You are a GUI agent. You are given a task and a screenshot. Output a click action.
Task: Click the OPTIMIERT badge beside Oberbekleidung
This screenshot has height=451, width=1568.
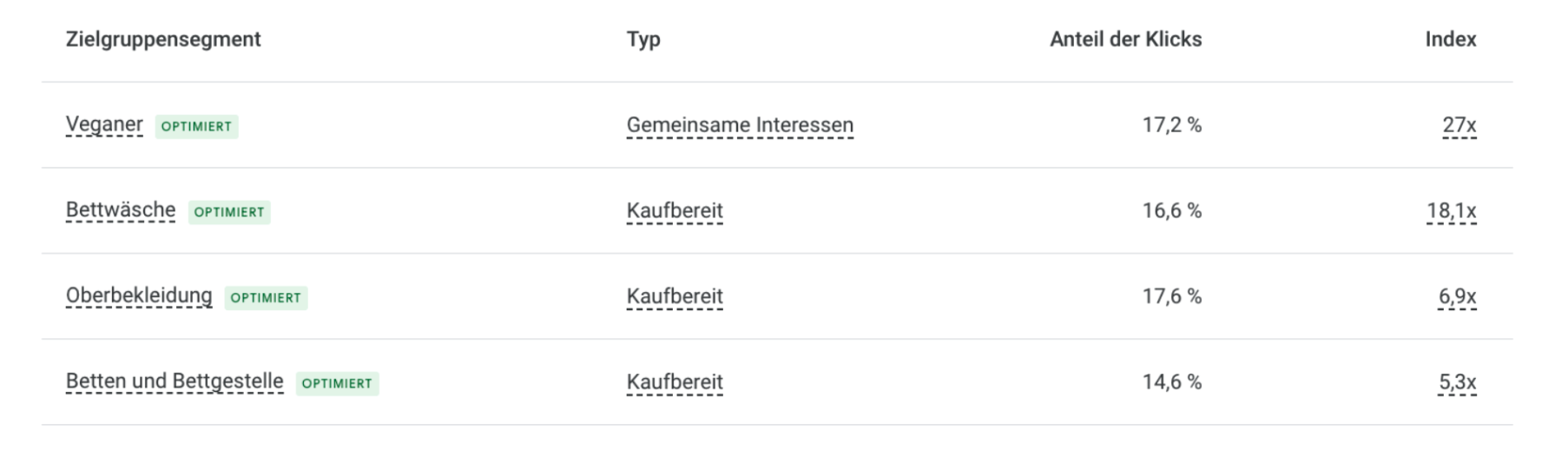click(266, 297)
